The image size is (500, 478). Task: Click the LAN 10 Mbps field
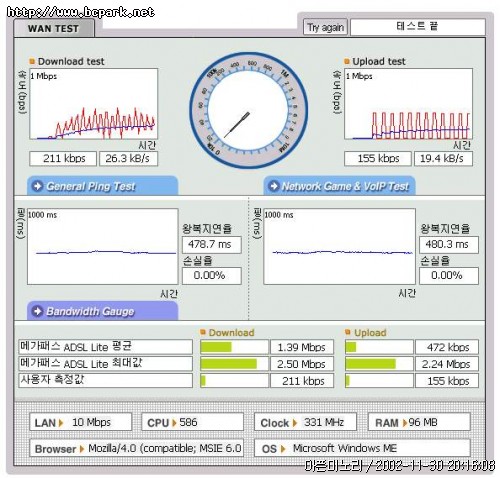click(x=80, y=422)
